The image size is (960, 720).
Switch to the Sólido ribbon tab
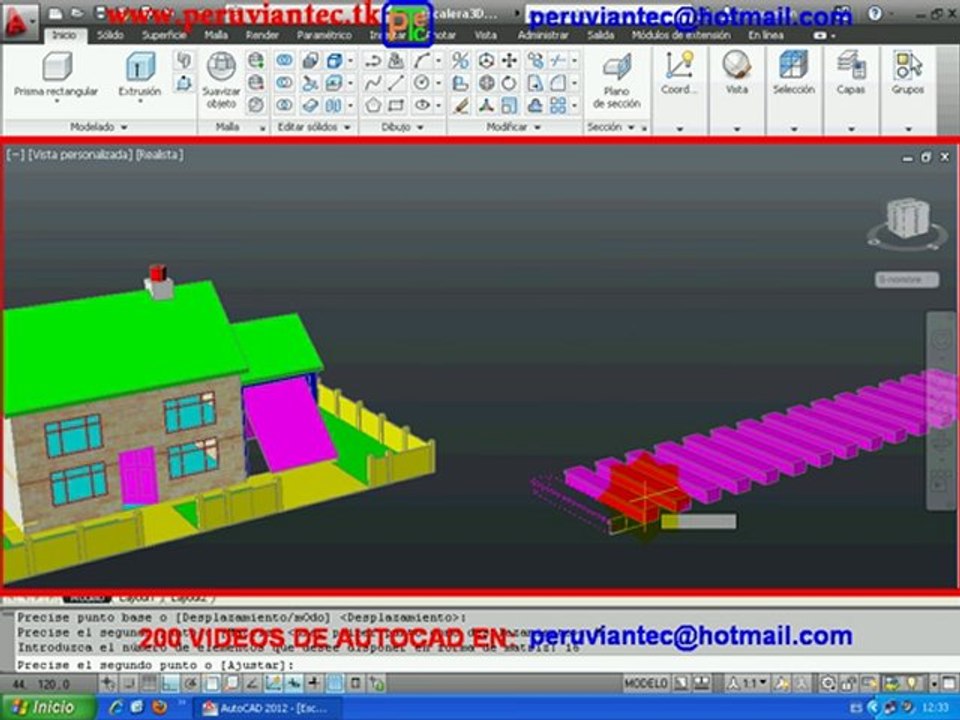tap(110, 36)
